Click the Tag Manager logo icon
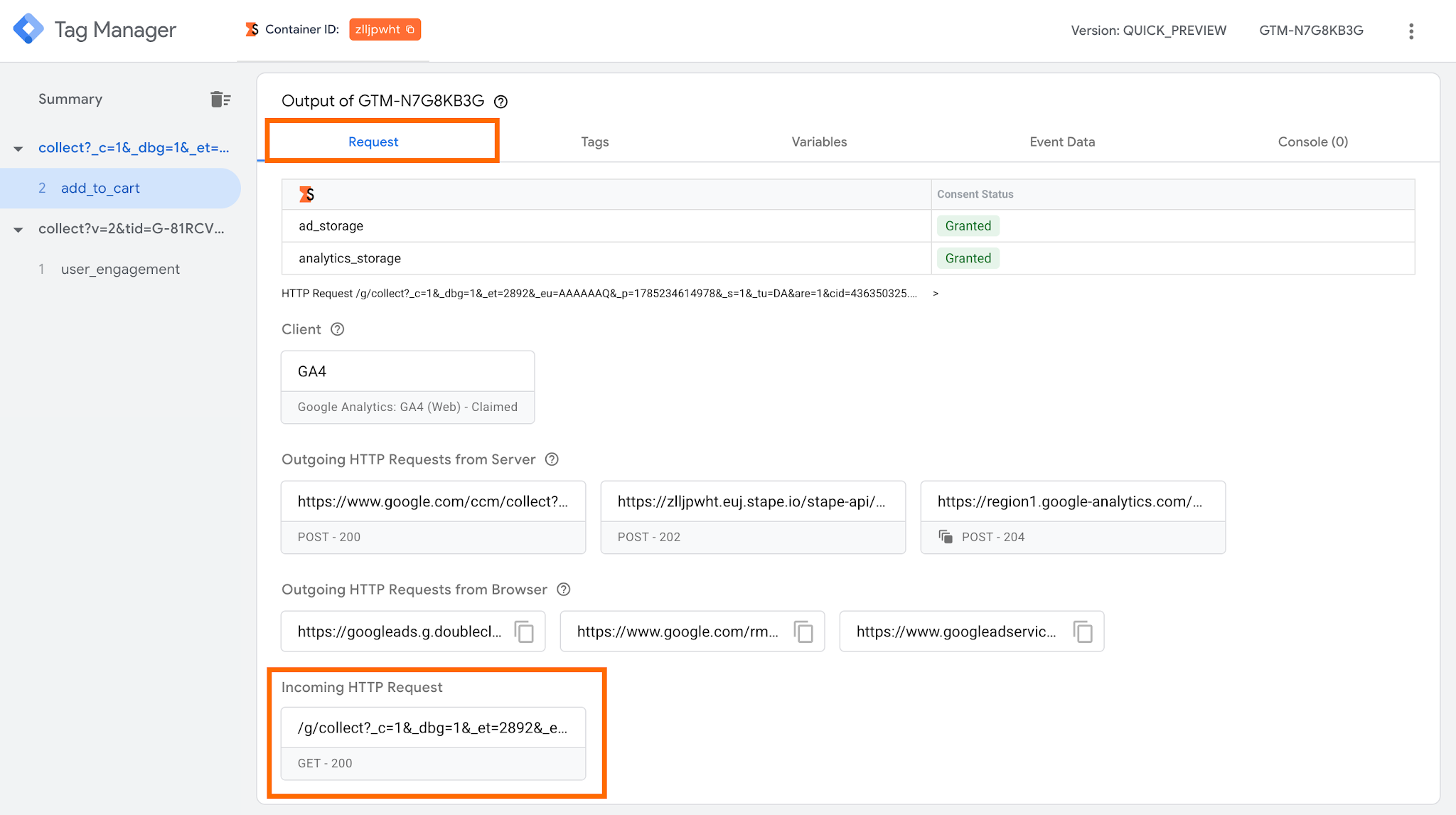The height and width of the screenshot is (815, 1456). [x=28, y=29]
